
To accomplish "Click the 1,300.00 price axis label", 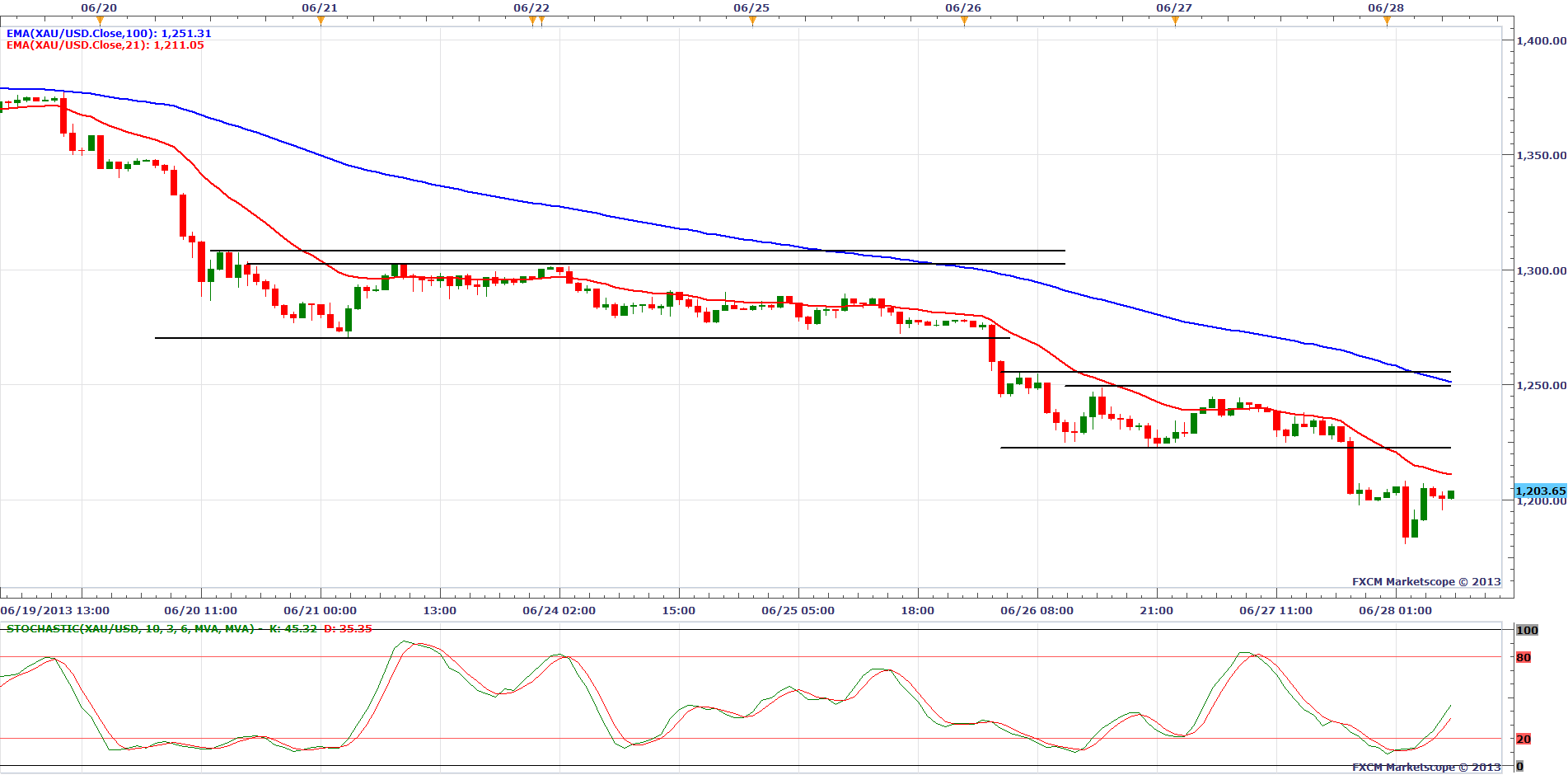I will pyautogui.click(x=1542, y=270).
